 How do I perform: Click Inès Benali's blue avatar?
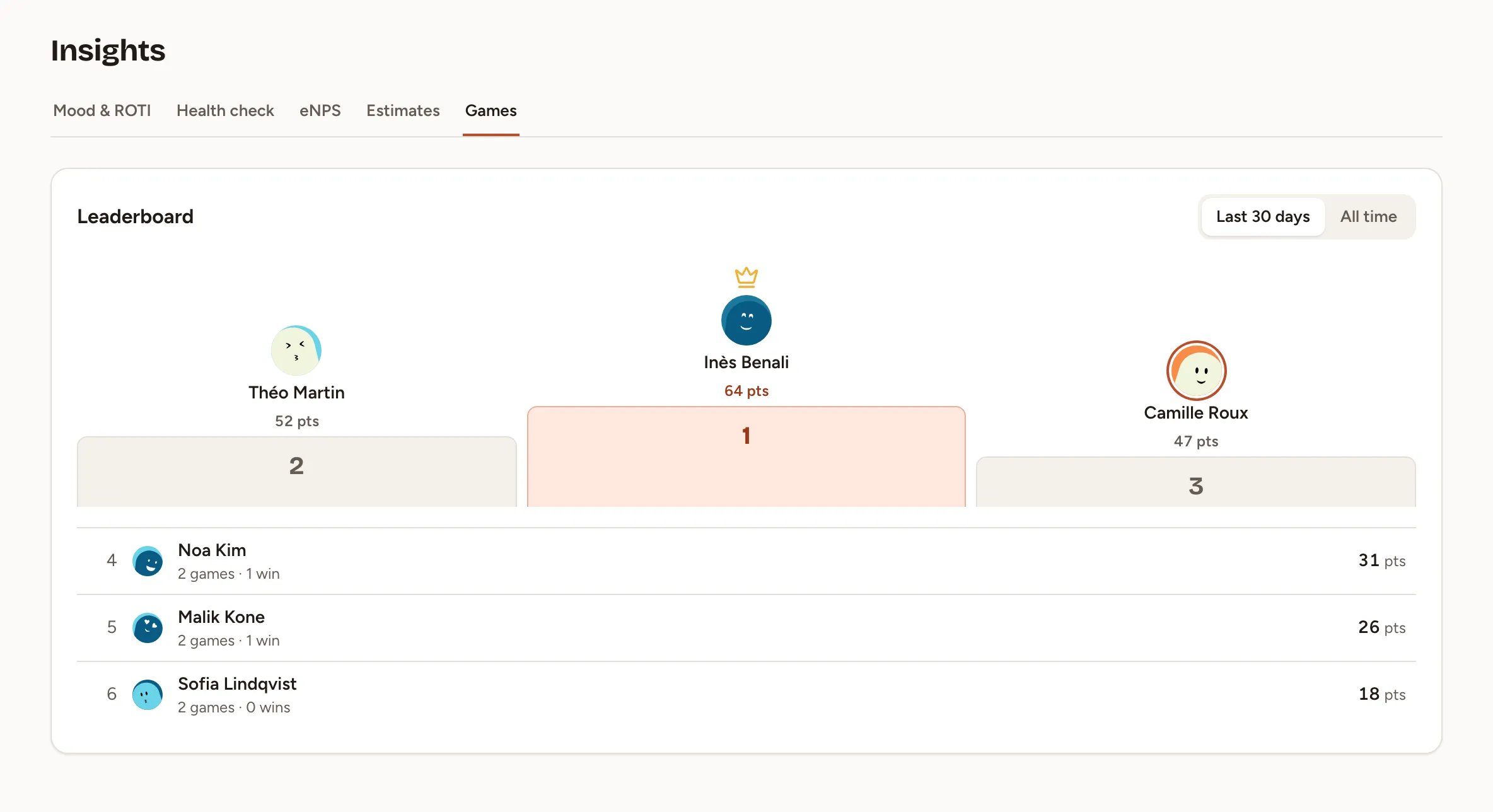point(746,320)
